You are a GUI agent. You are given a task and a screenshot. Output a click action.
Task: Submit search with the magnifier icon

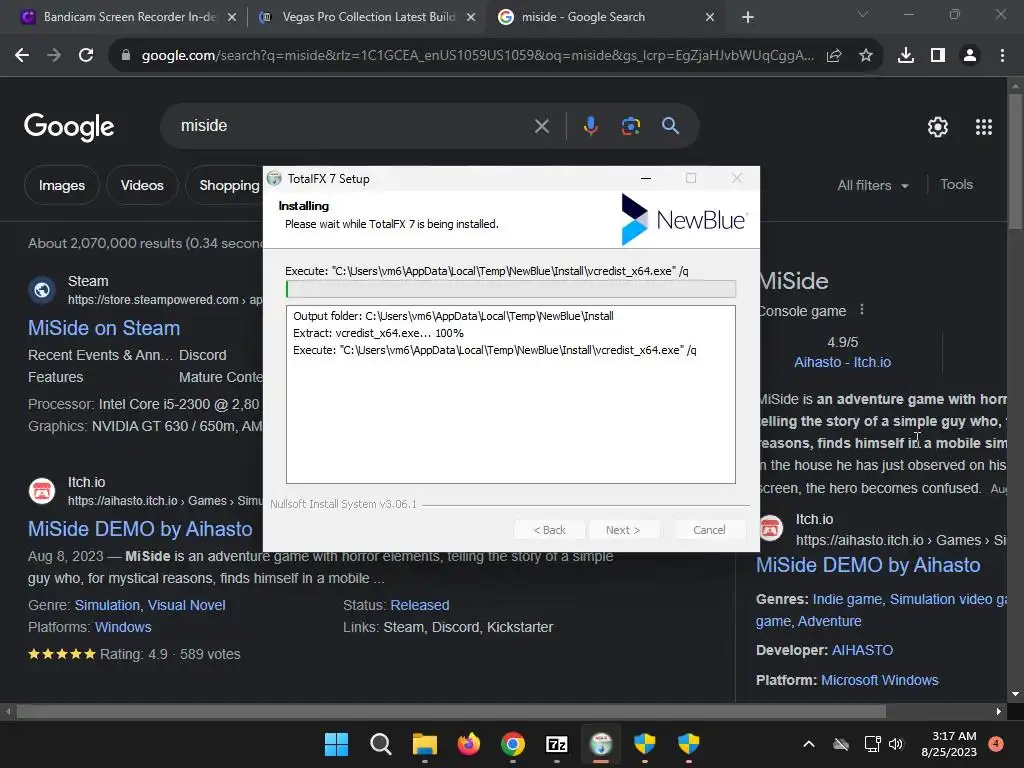670,125
